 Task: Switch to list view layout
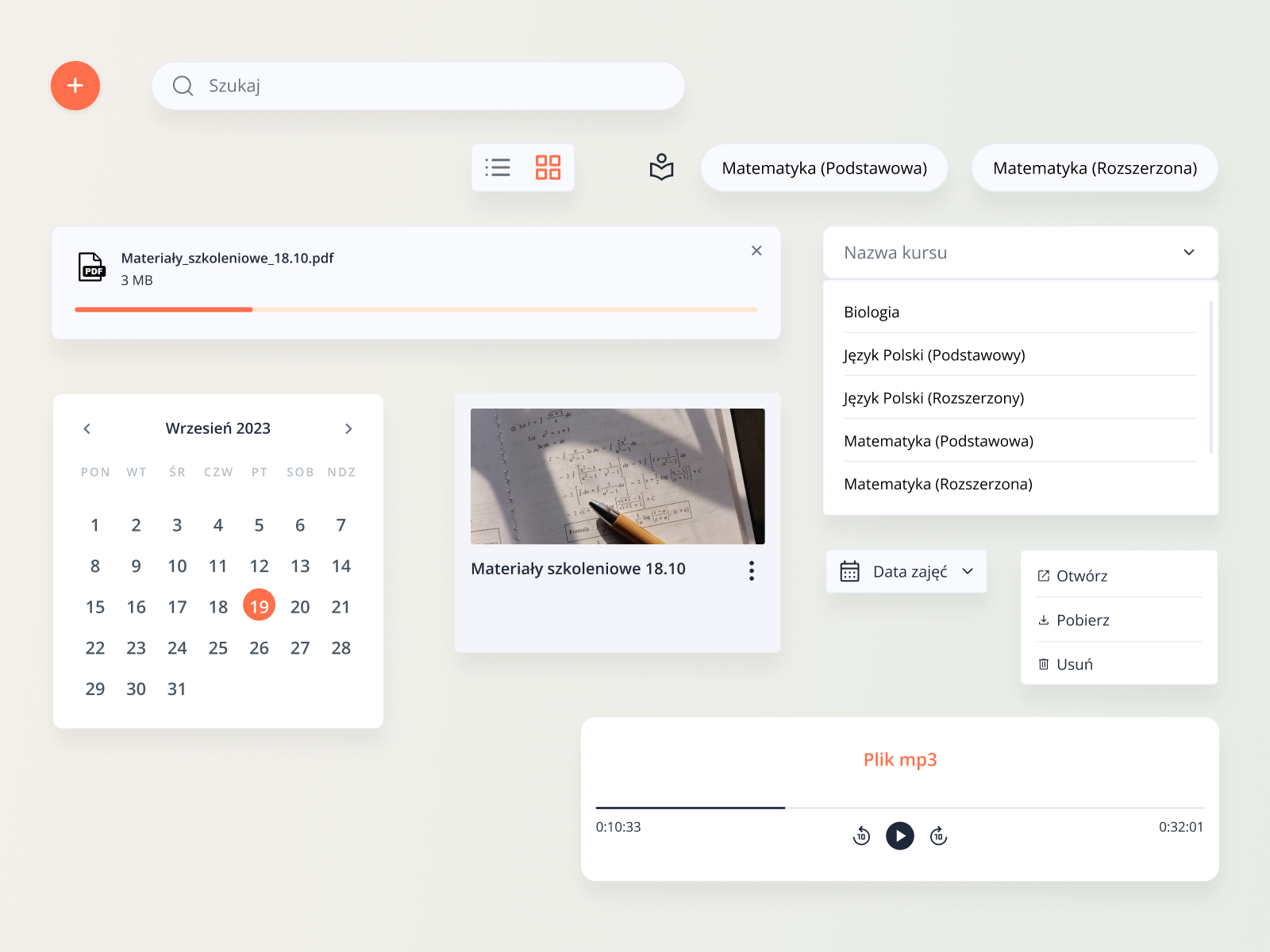pos(498,167)
